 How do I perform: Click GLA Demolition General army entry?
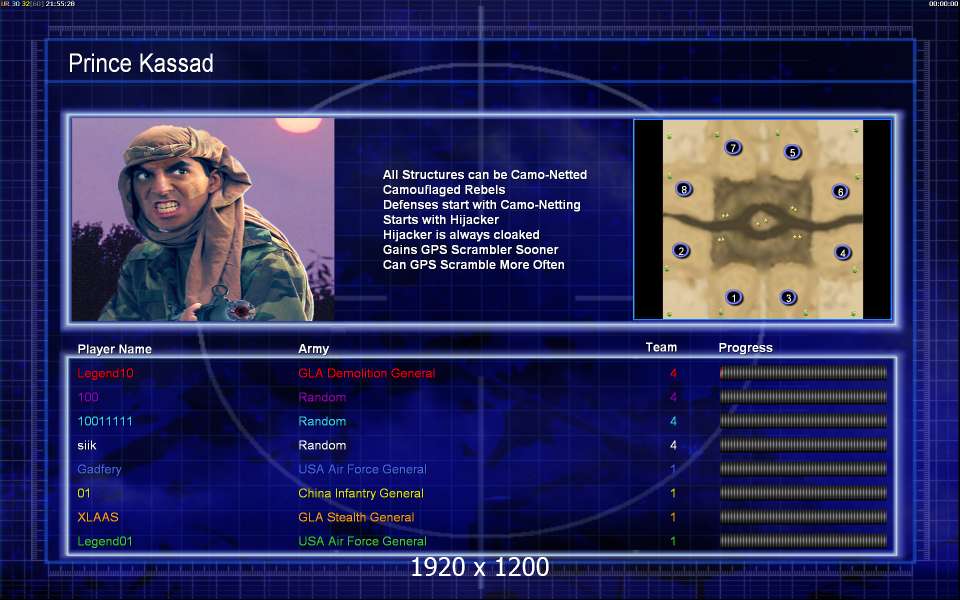pos(367,373)
